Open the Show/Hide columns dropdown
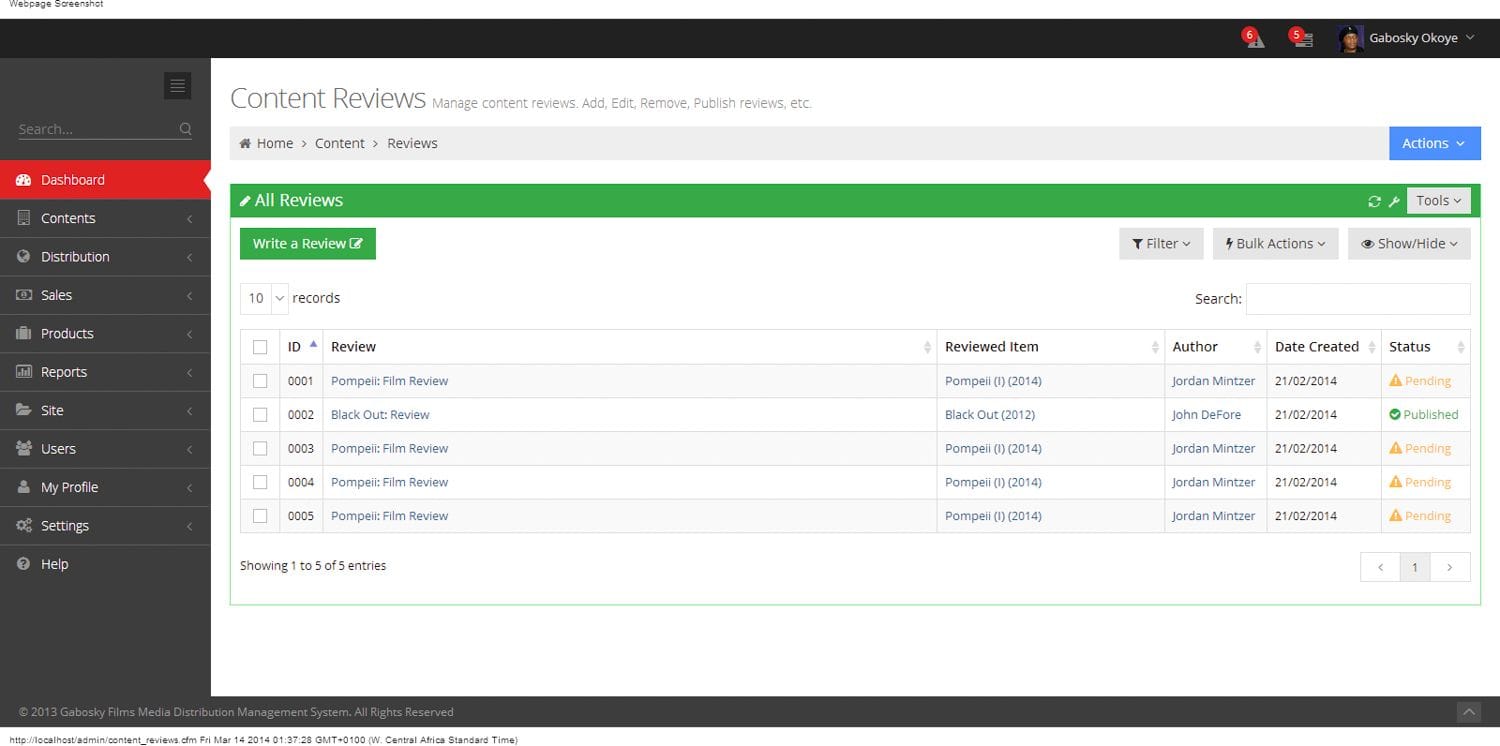The width and height of the screenshot is (1500, 746). [x=1409, y=243]
